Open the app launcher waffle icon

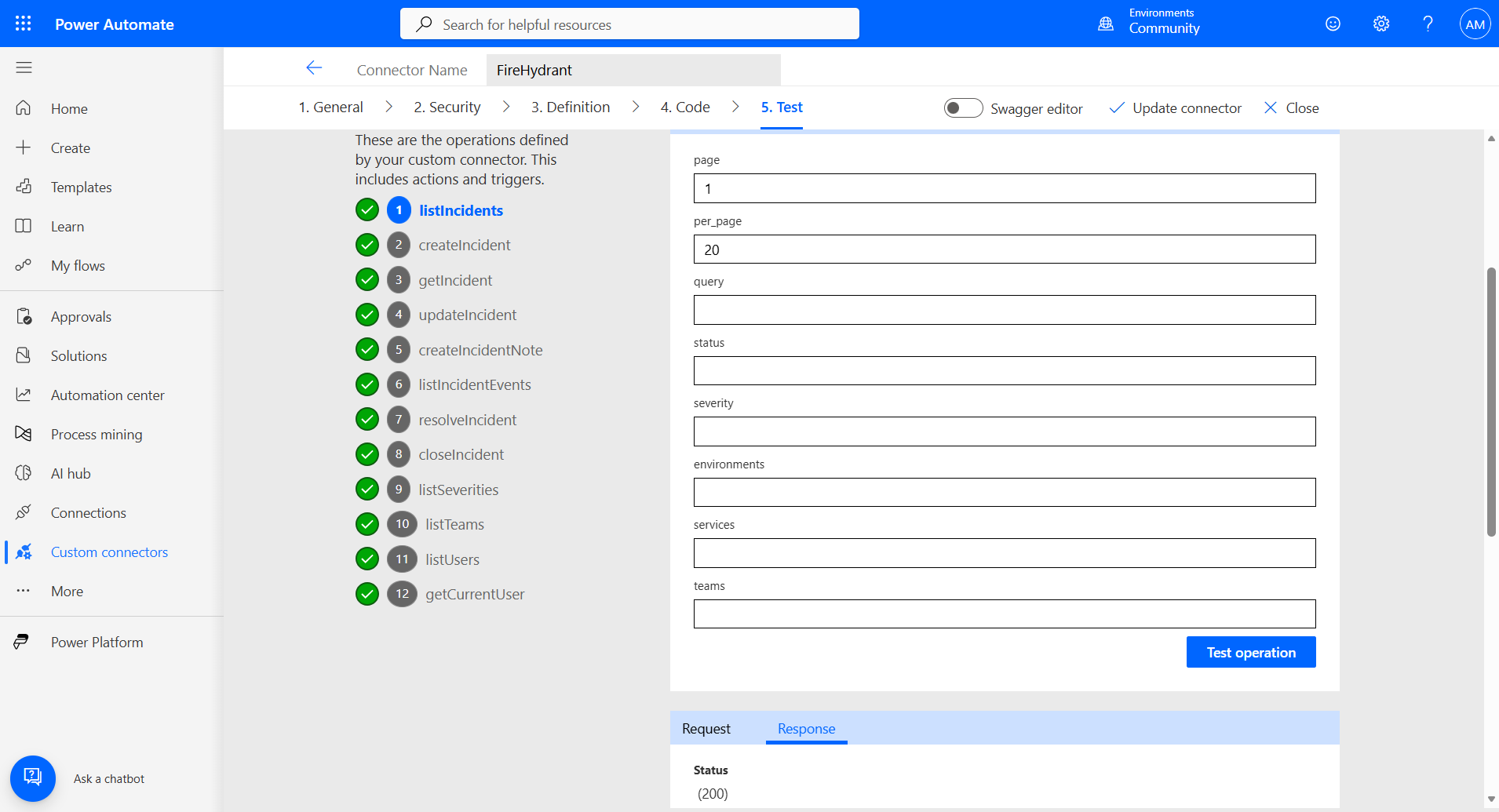[24, 24]
